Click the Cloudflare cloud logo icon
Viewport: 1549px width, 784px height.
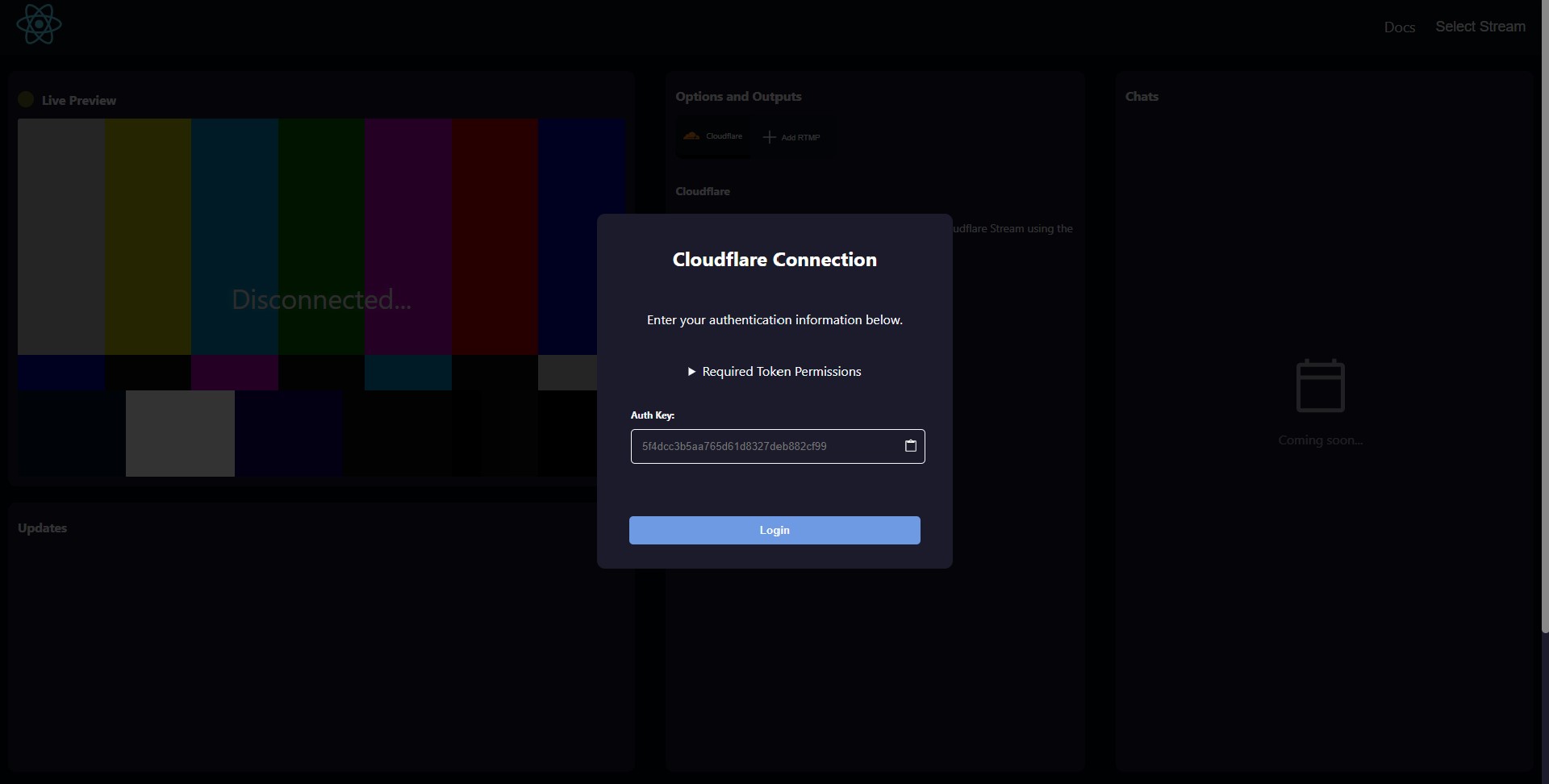(691, 136)
